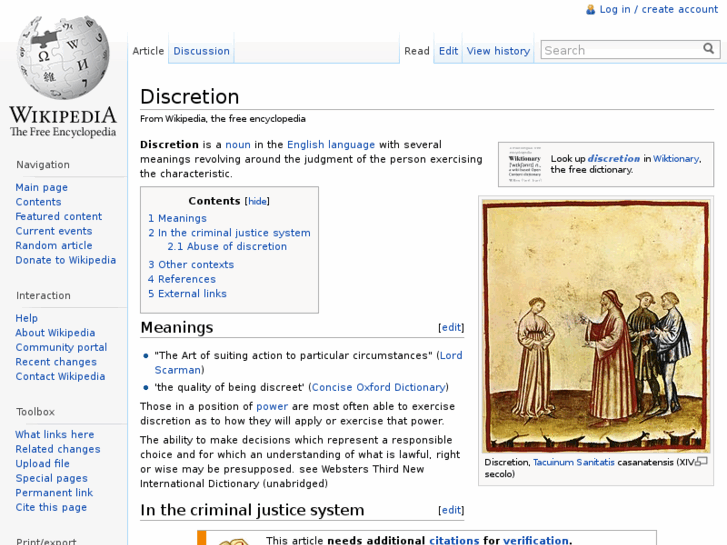Jump to 5 External links
Viewport: 727px width, 545px height.
click(x=187, y=294)
